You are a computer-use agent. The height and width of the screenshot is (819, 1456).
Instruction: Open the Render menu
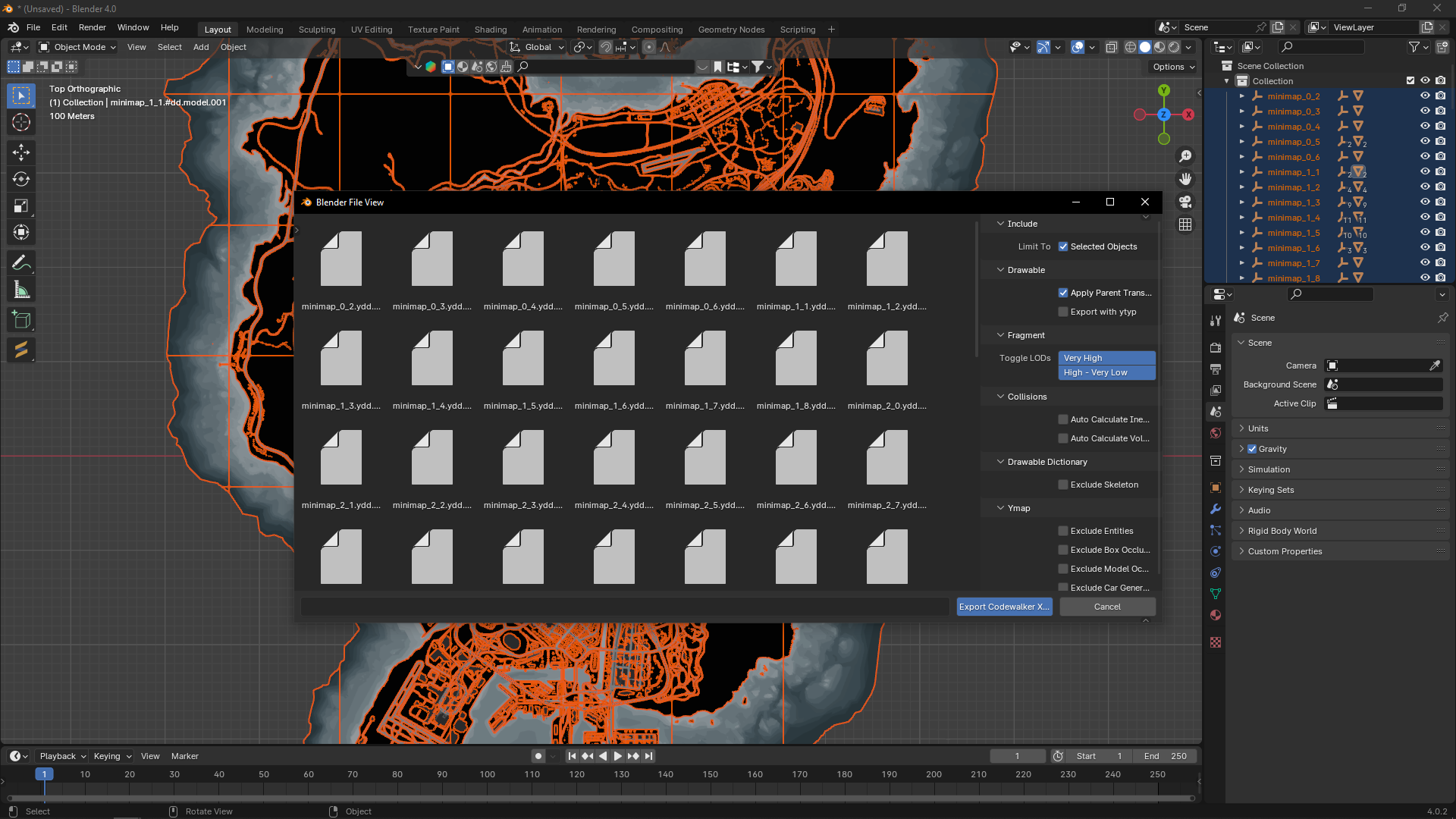coord(93,27)
